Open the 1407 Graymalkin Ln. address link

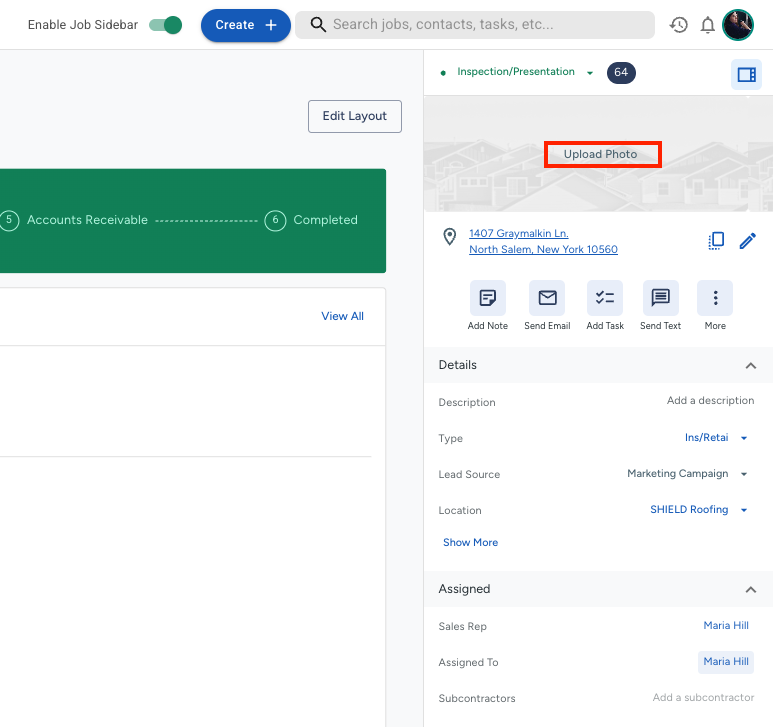coord(519,234)
